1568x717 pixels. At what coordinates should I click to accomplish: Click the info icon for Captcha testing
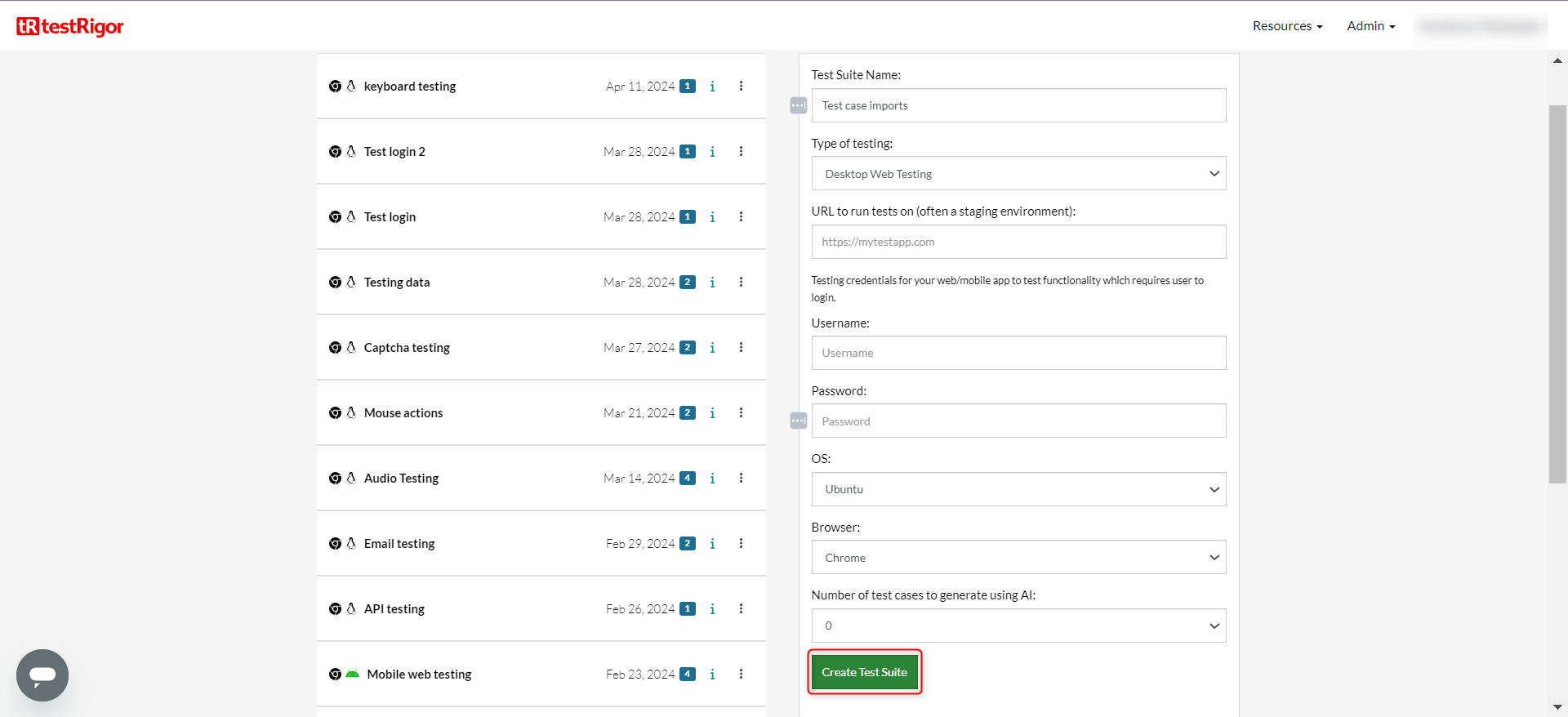(x=712, y=348)
